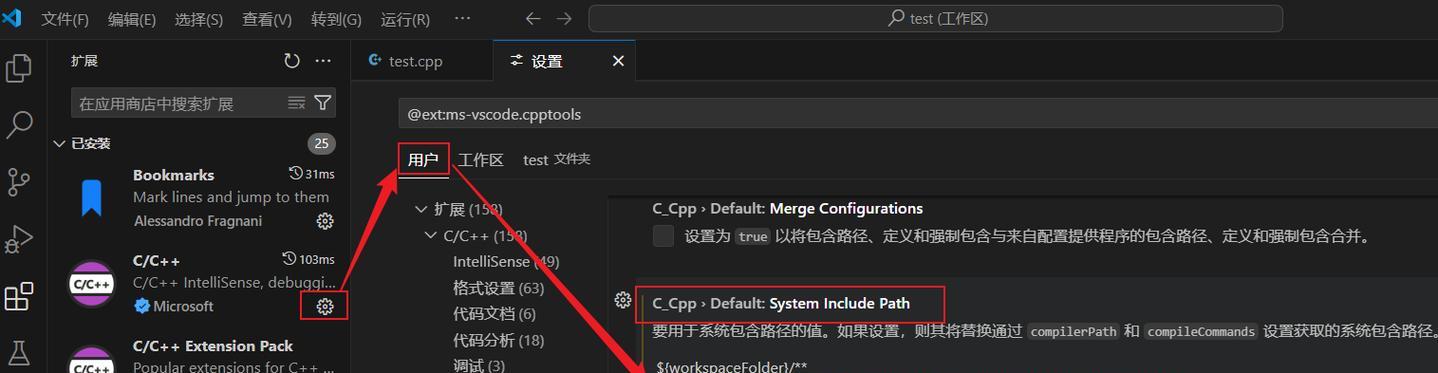Open the Search view icon

19,125
